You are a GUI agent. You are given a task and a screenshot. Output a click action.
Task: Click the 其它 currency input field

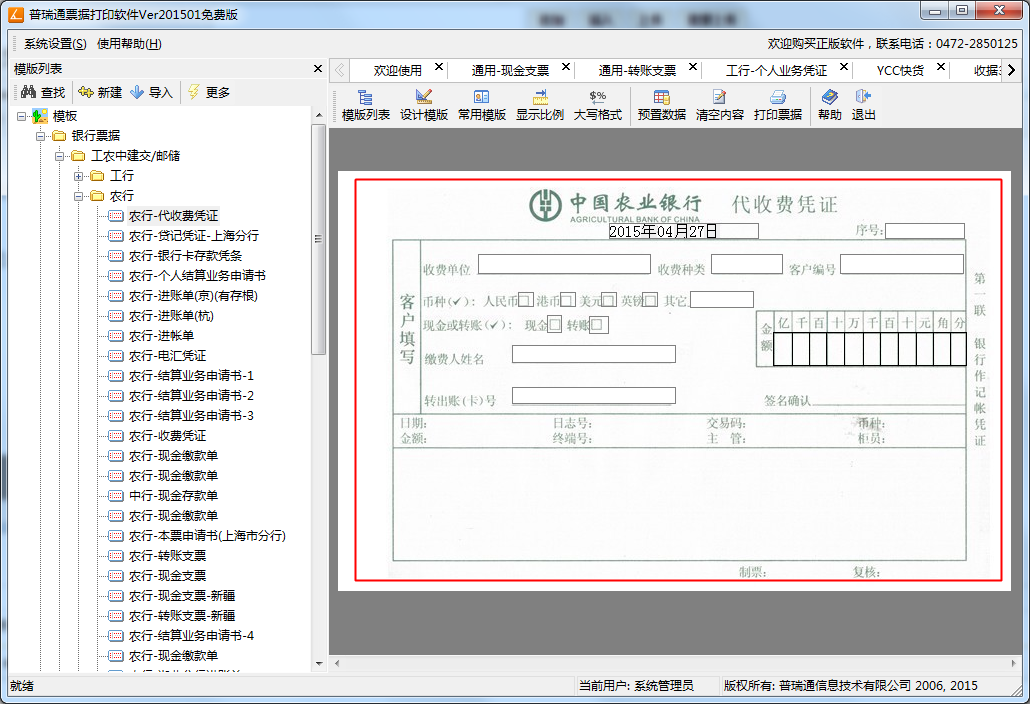[722, 299]
